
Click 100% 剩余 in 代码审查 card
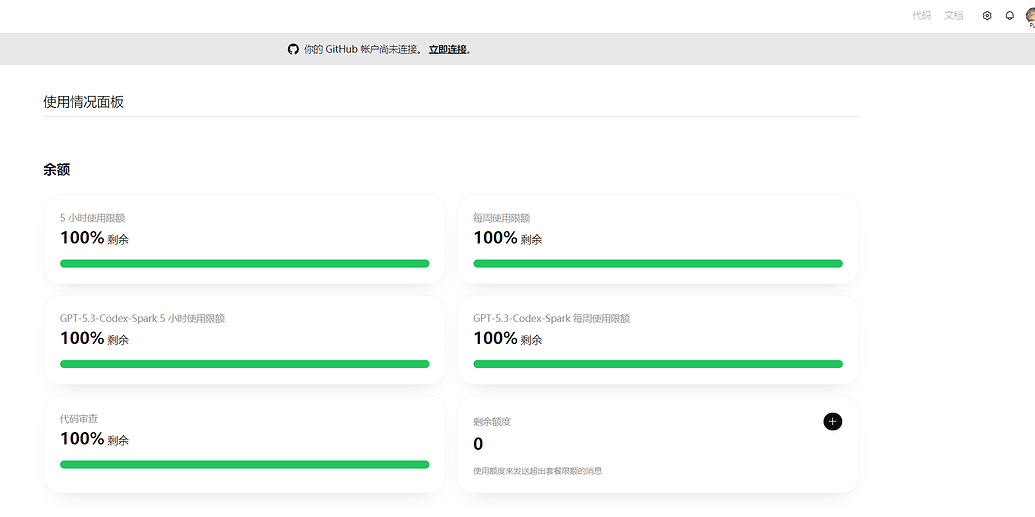(94, 438)
